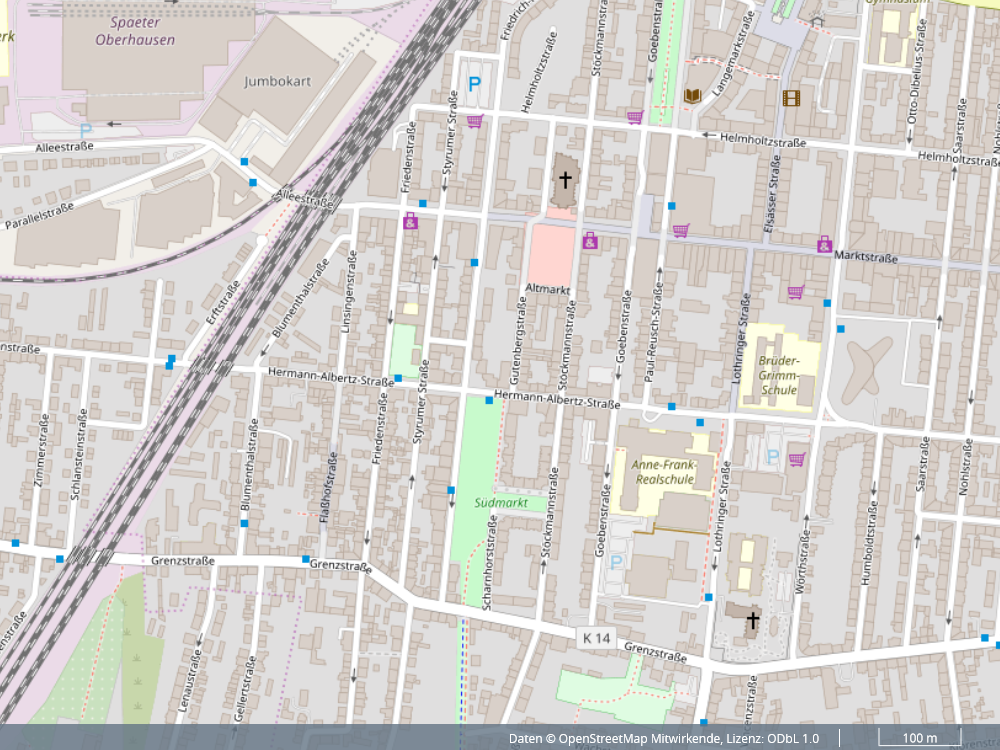Select the Lenaustraße street label
Screen dimensions: 1000x750
(x=190, y=680)
